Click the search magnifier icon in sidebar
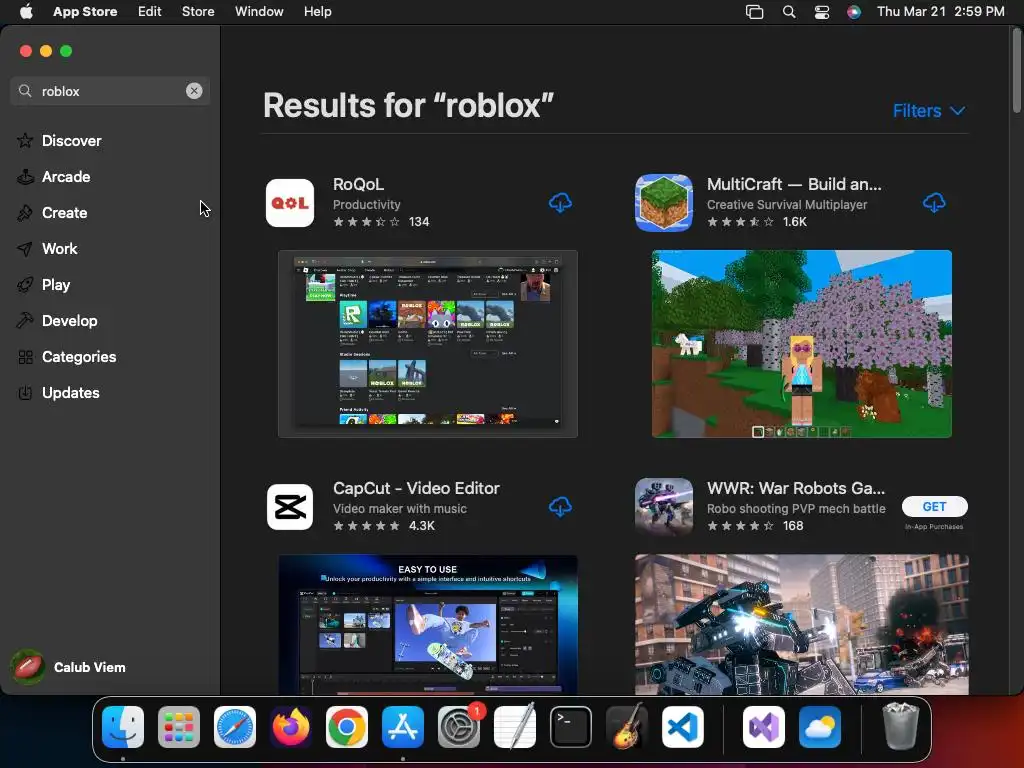The width and height of the screenshot is (1024, 768). (x=25, y=91)
